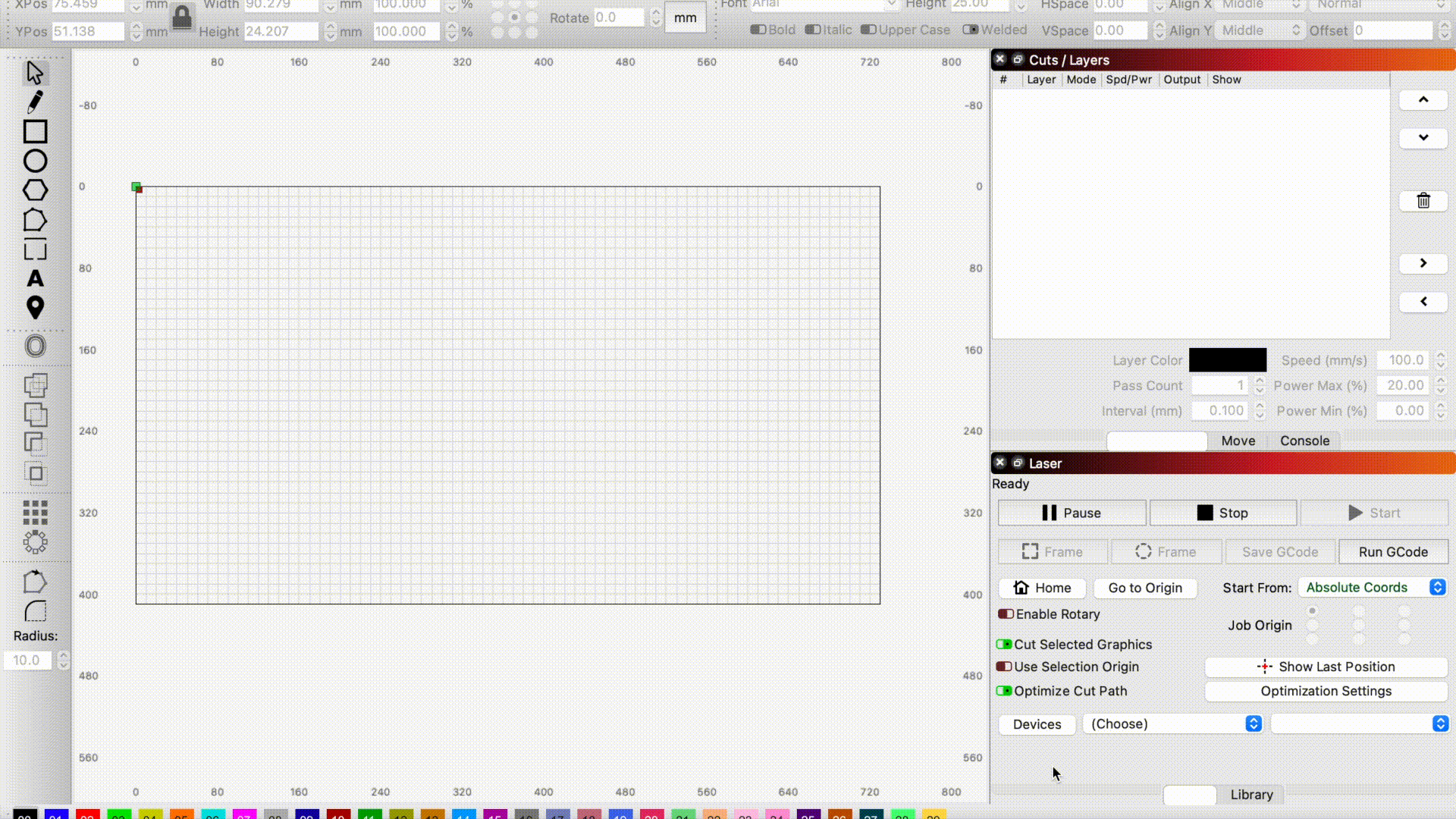The width and height of the screenshot is (1456, 819).
Task: Switch to the Library tab
Action: pyautogui.click(x=1251, y=795)
